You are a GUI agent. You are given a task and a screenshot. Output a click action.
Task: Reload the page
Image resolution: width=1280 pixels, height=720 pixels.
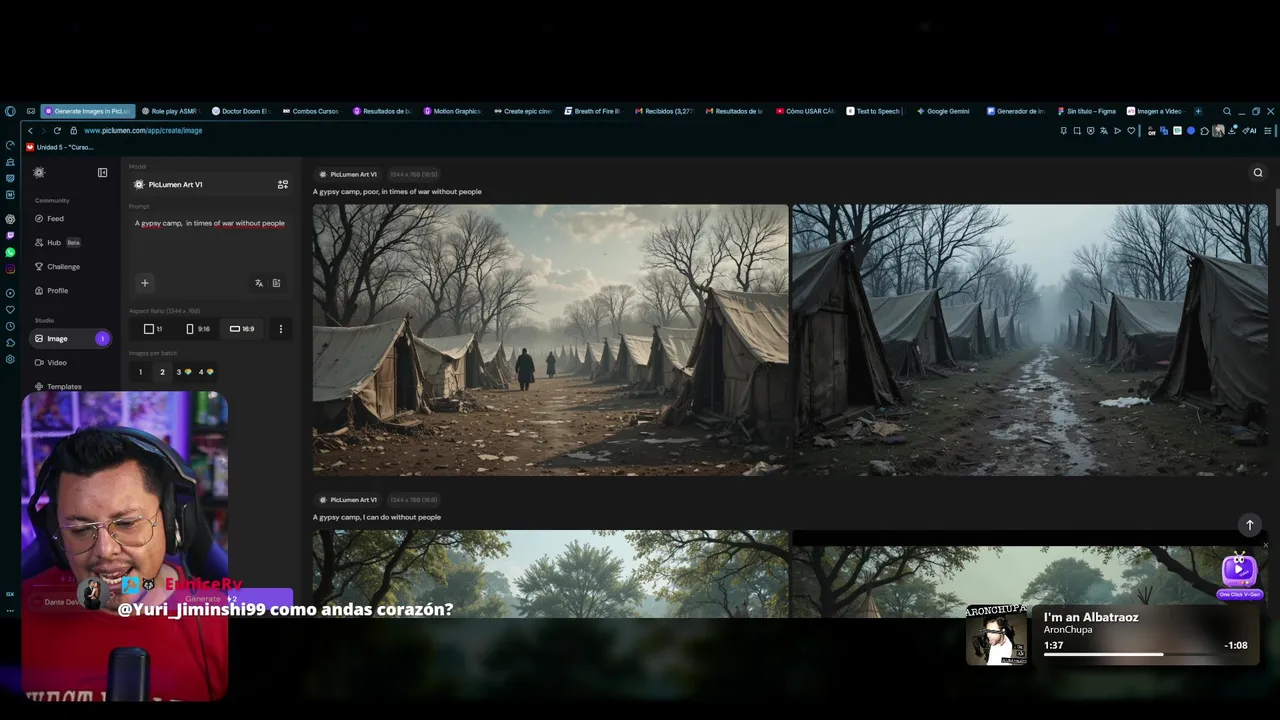[57, 131]
